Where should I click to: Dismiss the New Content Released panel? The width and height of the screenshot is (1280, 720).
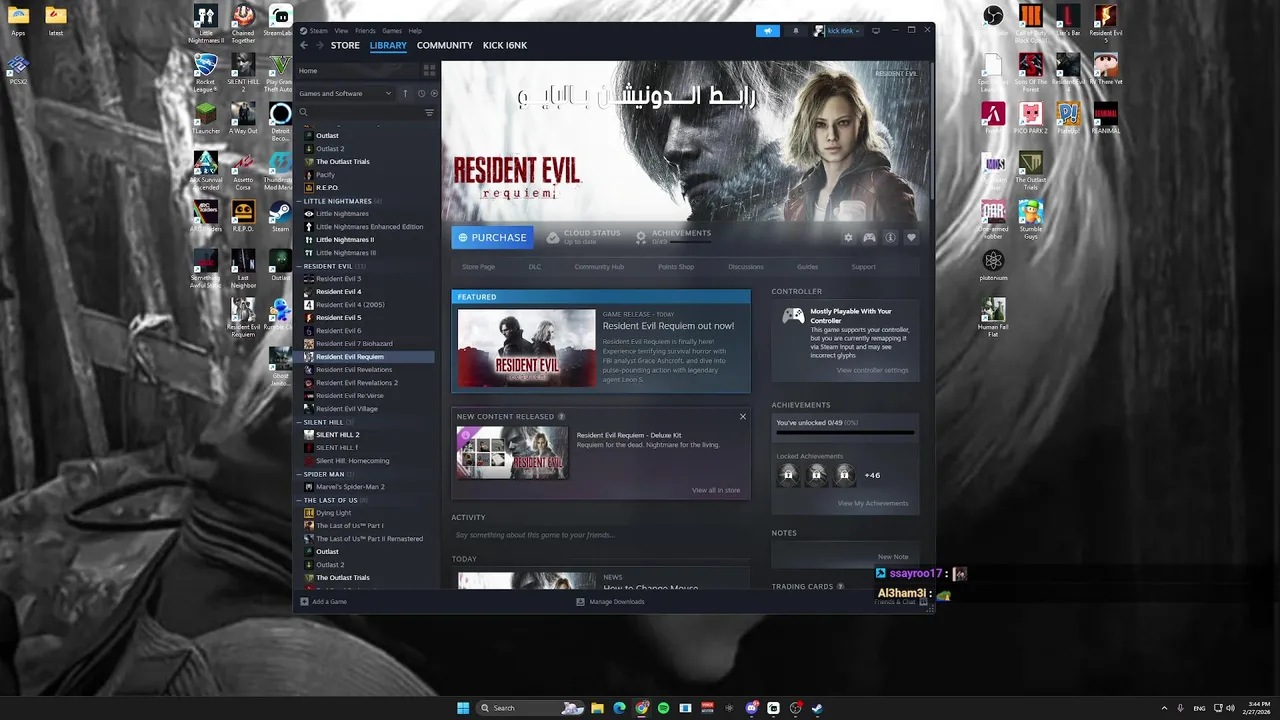coord(742,416)
